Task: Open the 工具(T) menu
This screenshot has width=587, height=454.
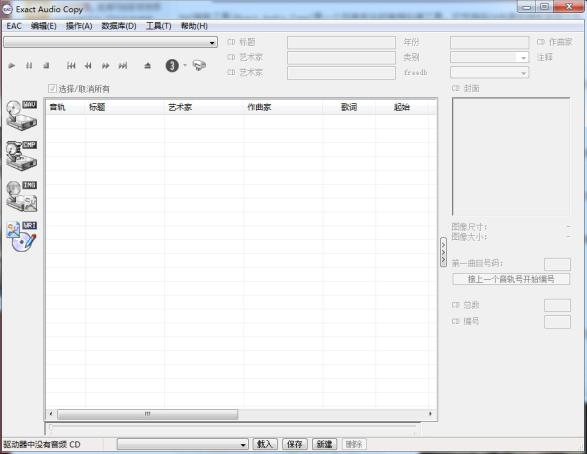Action: (158, 26)
